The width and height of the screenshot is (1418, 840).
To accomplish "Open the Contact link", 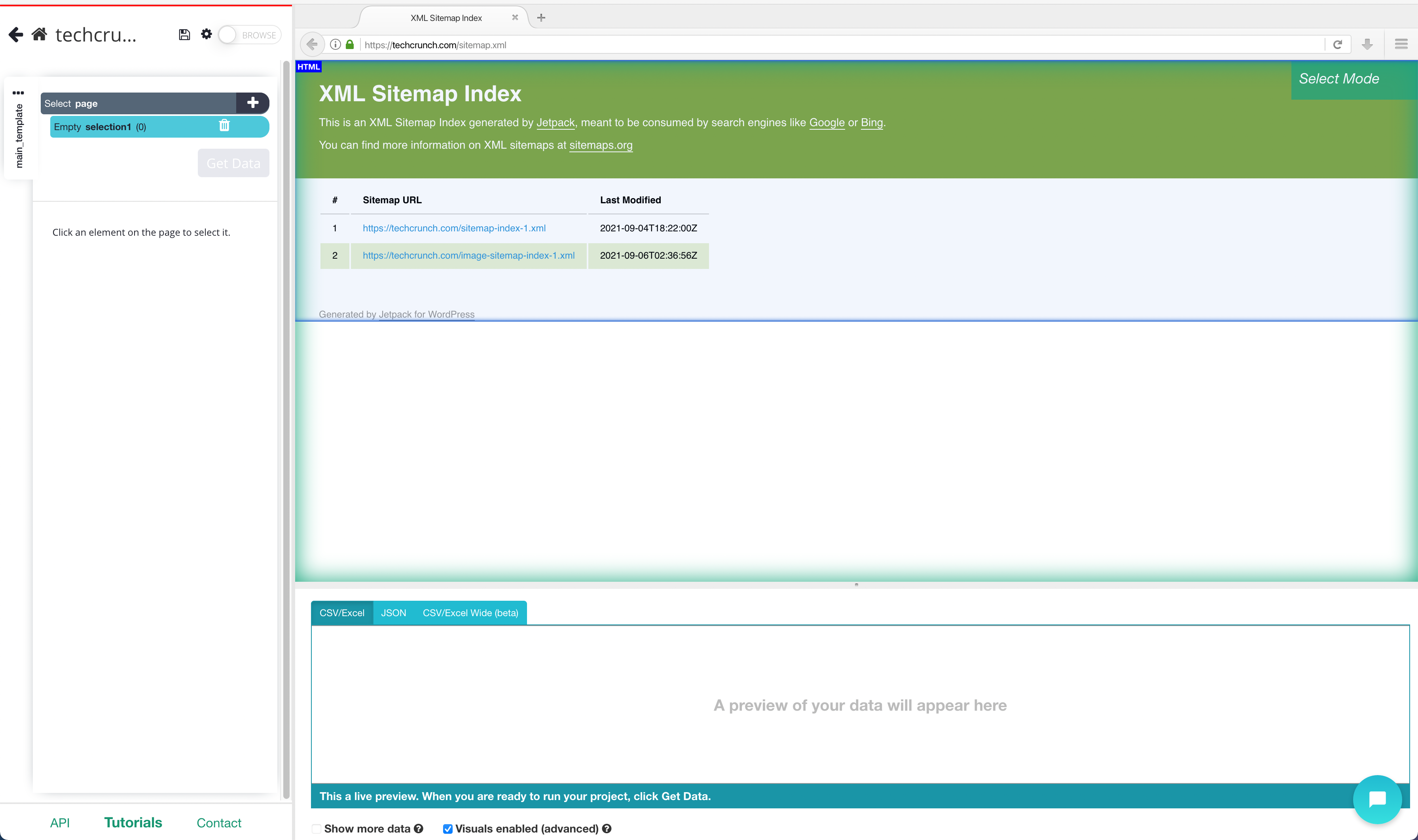I will pyautogui.click(x=218, y=823).
